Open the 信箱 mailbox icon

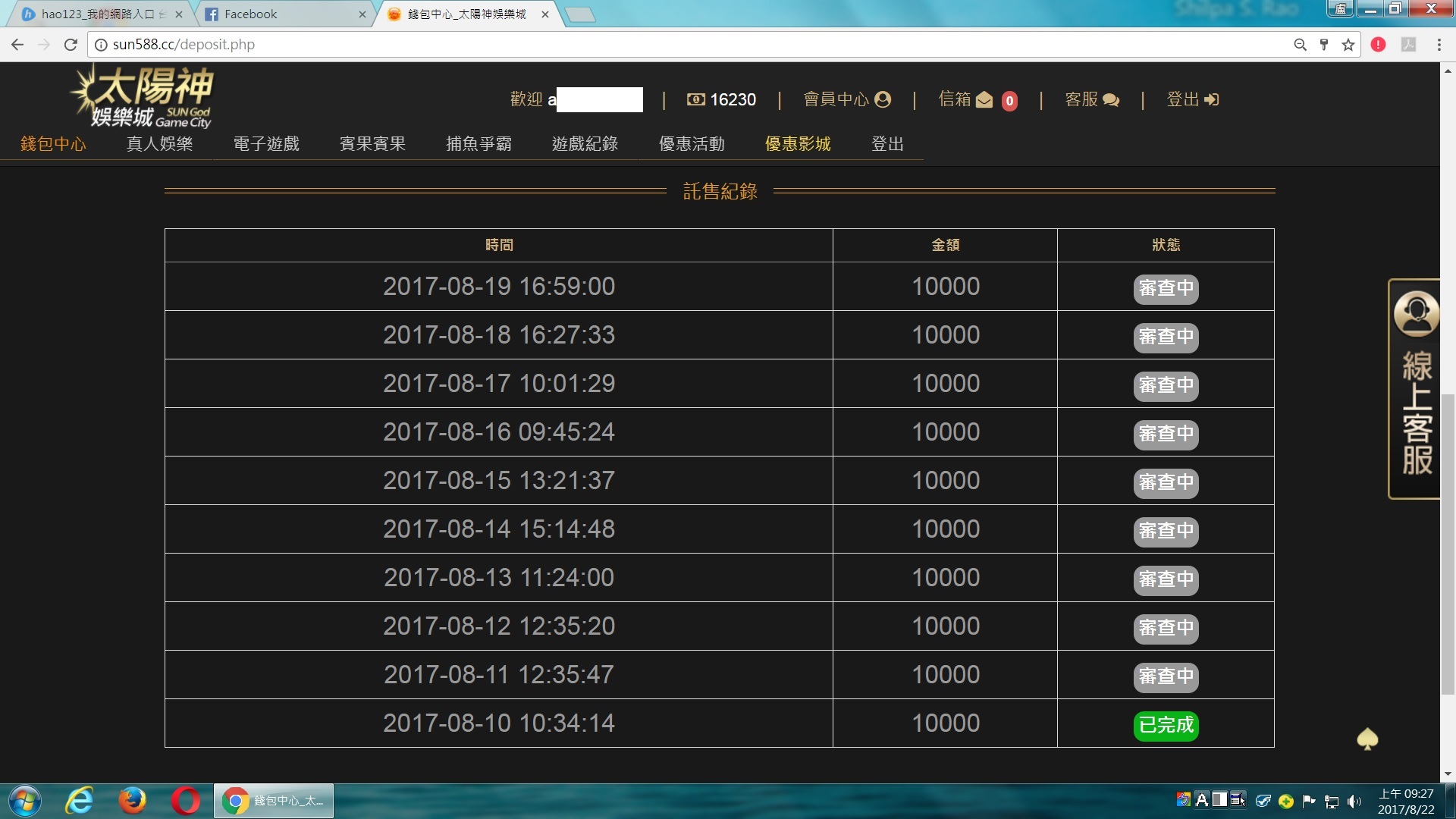(984, 100)
